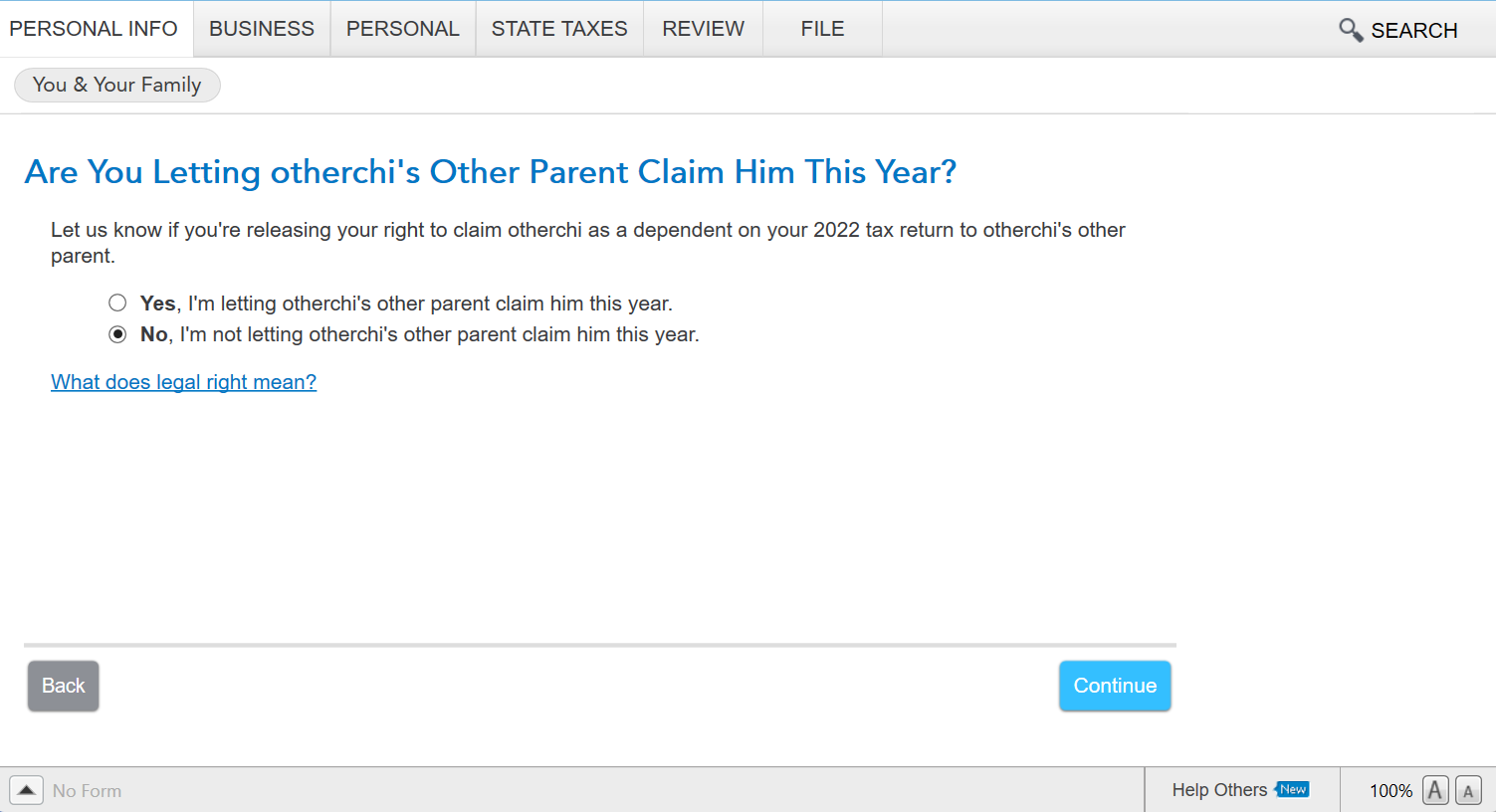
Task: Increase text size with large A icon
Action: pos(1435,790)
